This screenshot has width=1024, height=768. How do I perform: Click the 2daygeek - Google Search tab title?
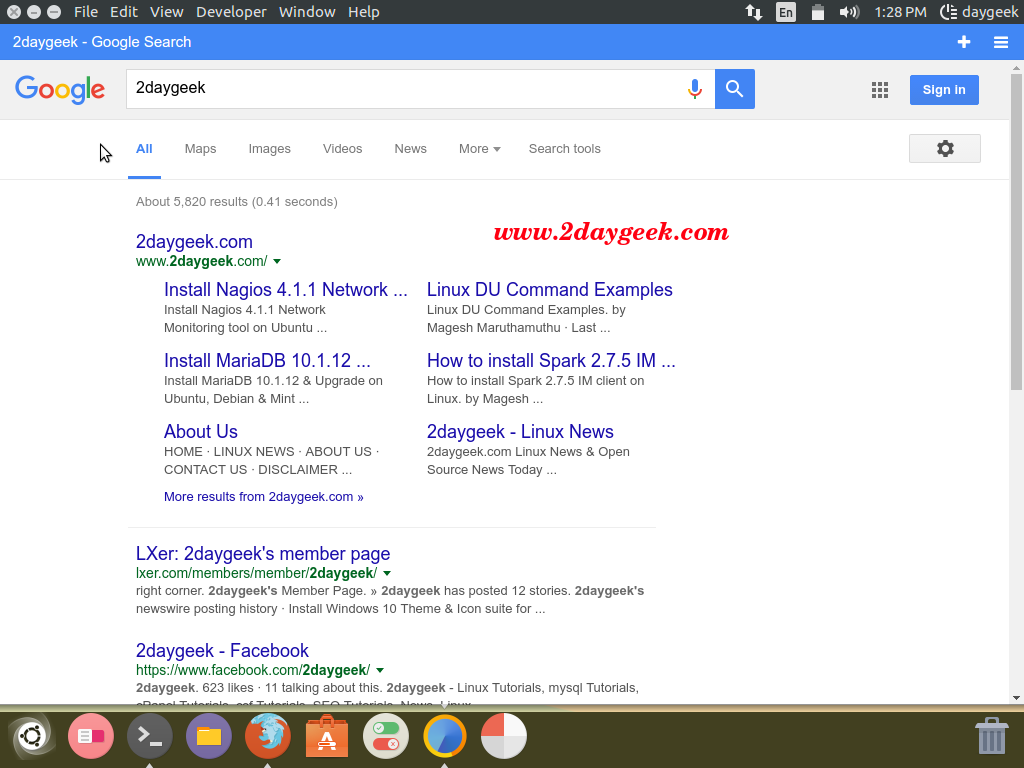point(102,42)
